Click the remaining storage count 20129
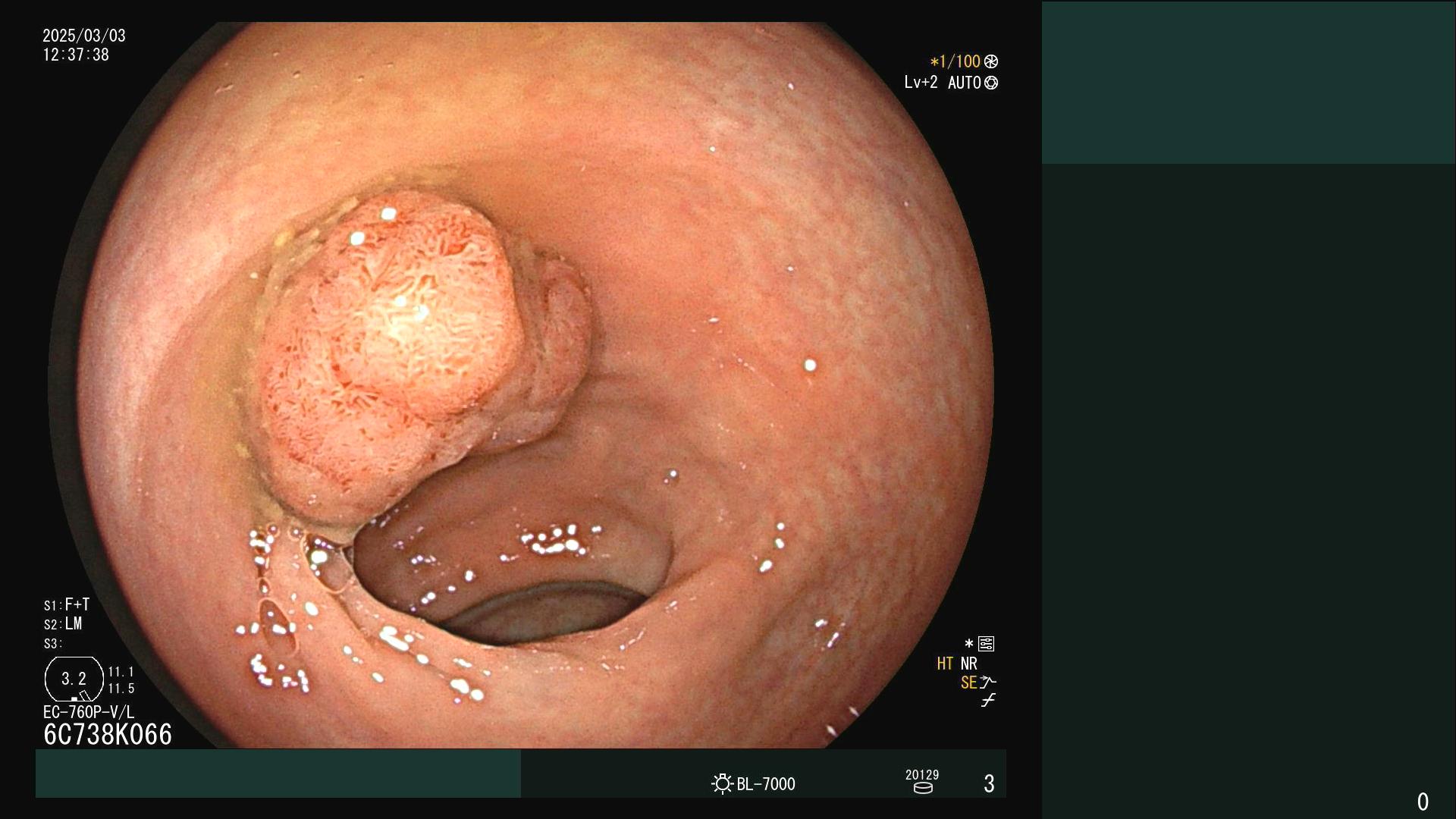Image resolution: width=1456 pixels, height=819 pixels. point(922,774)
